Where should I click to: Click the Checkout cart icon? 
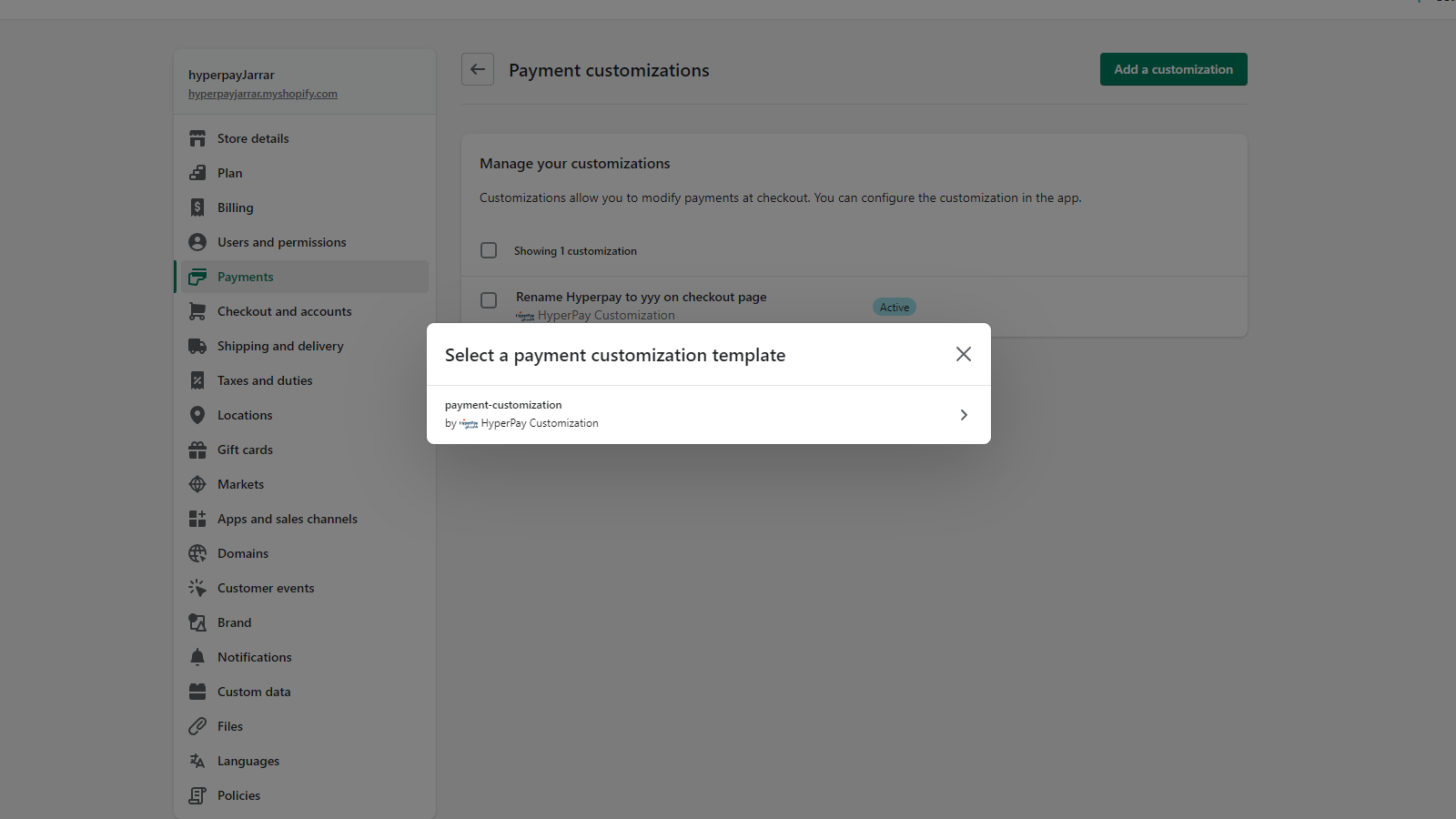pyautogui.click(x=197, y=311)
